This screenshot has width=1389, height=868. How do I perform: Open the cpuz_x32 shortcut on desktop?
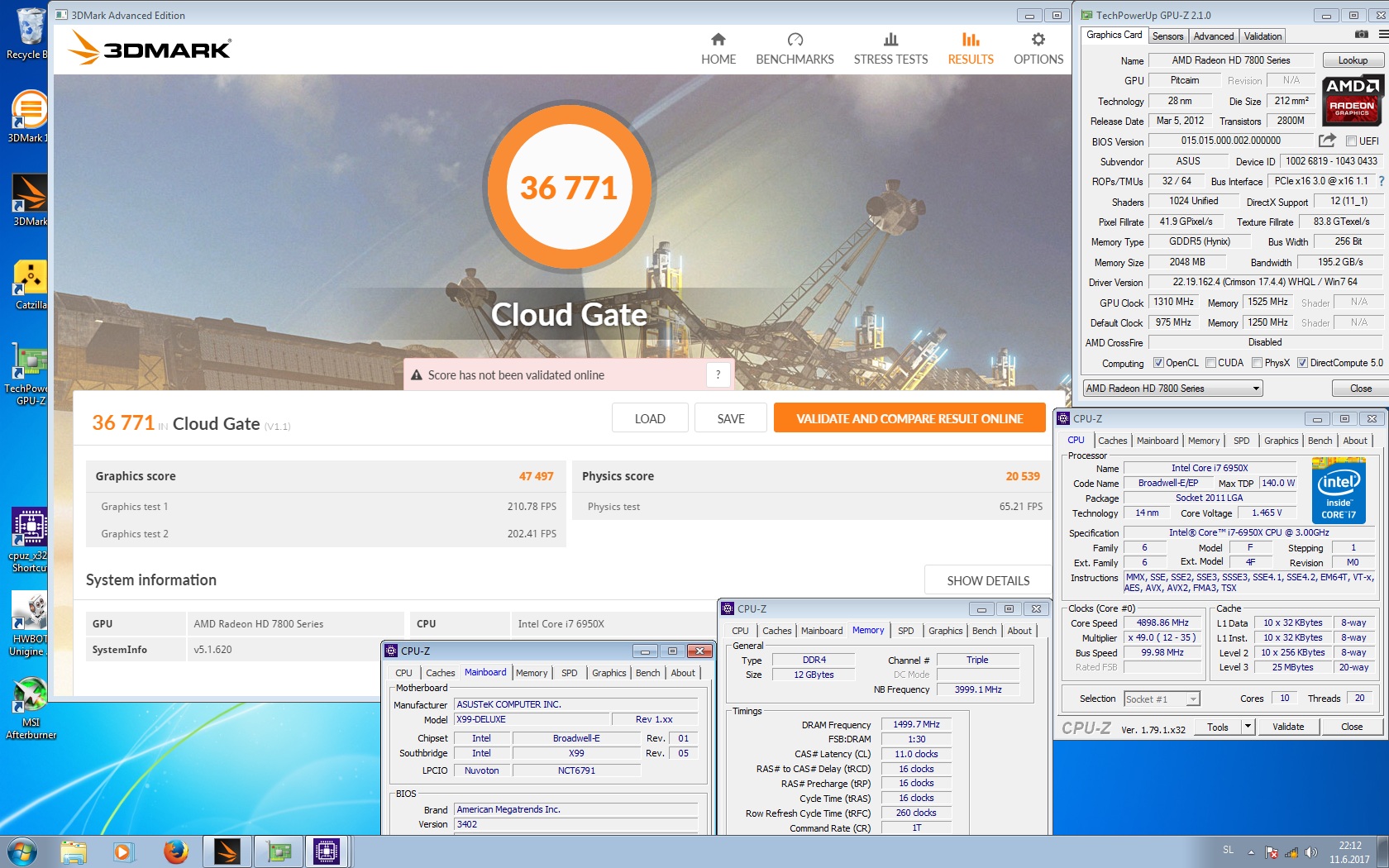tap(30, 540)
